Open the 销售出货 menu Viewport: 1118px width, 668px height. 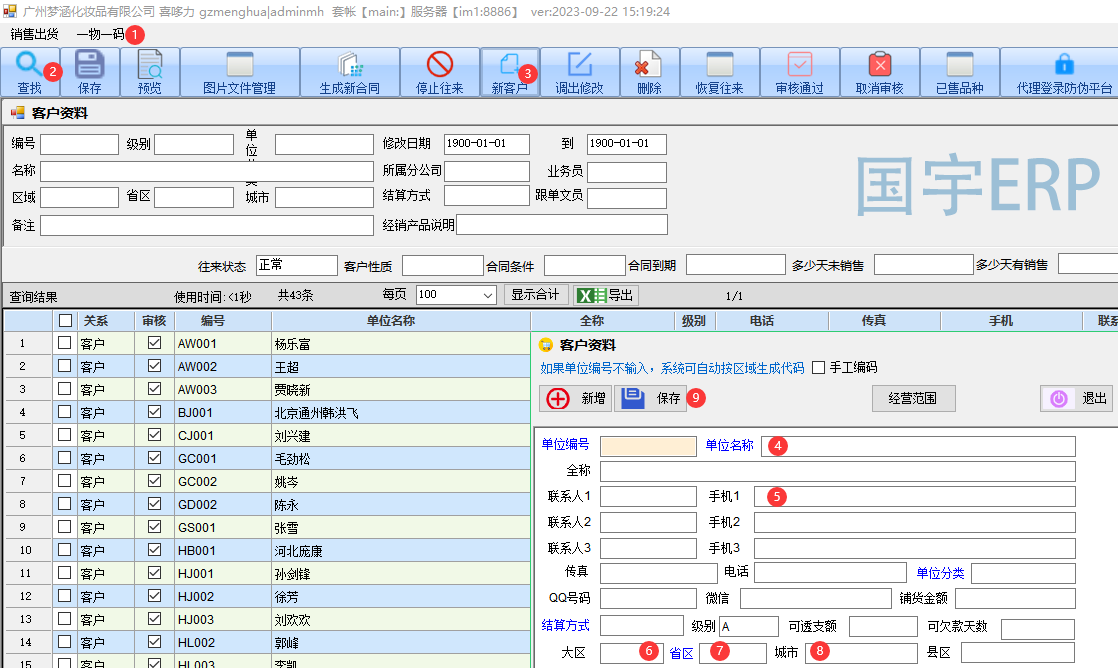click(x=34, y=34)
